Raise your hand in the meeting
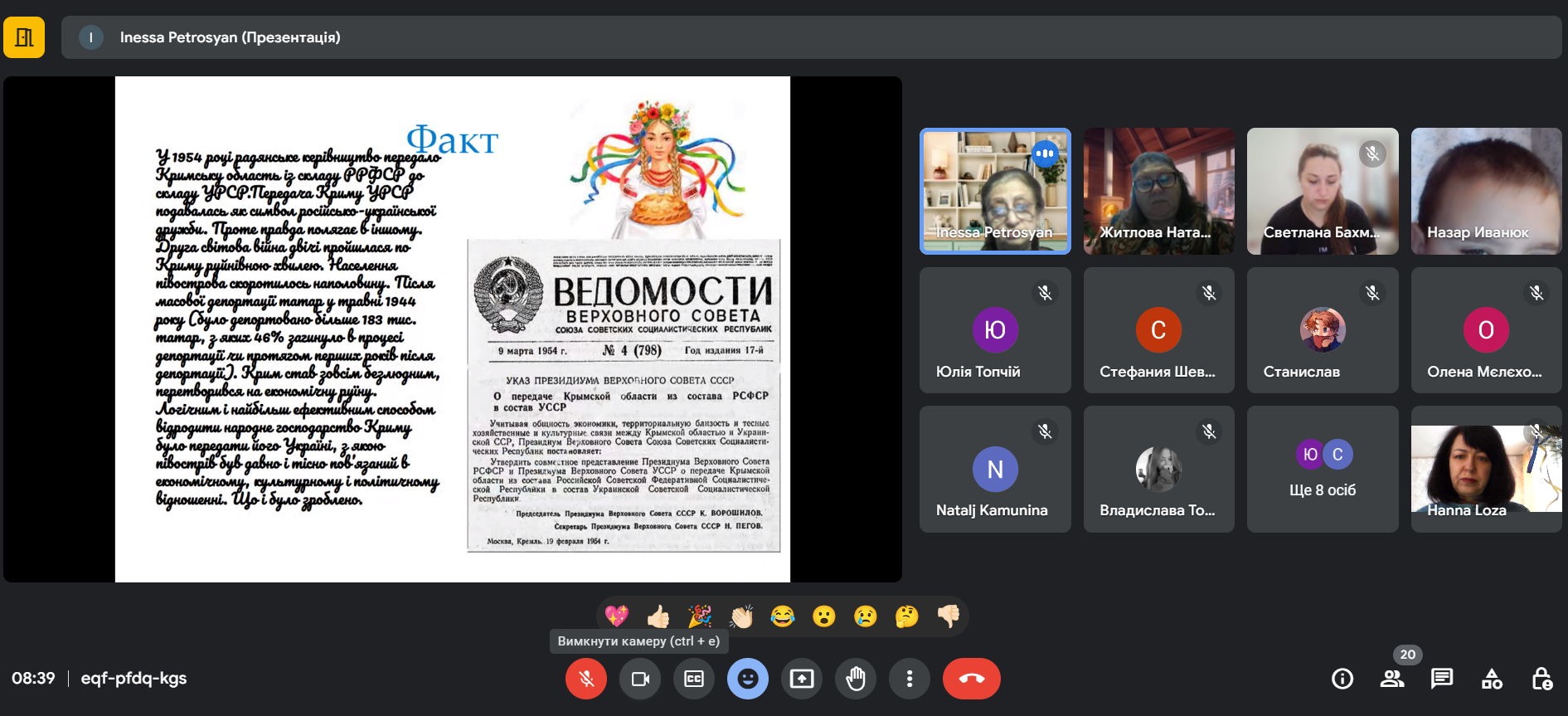This screenshot has height=716, width=1568. point(856,679)
